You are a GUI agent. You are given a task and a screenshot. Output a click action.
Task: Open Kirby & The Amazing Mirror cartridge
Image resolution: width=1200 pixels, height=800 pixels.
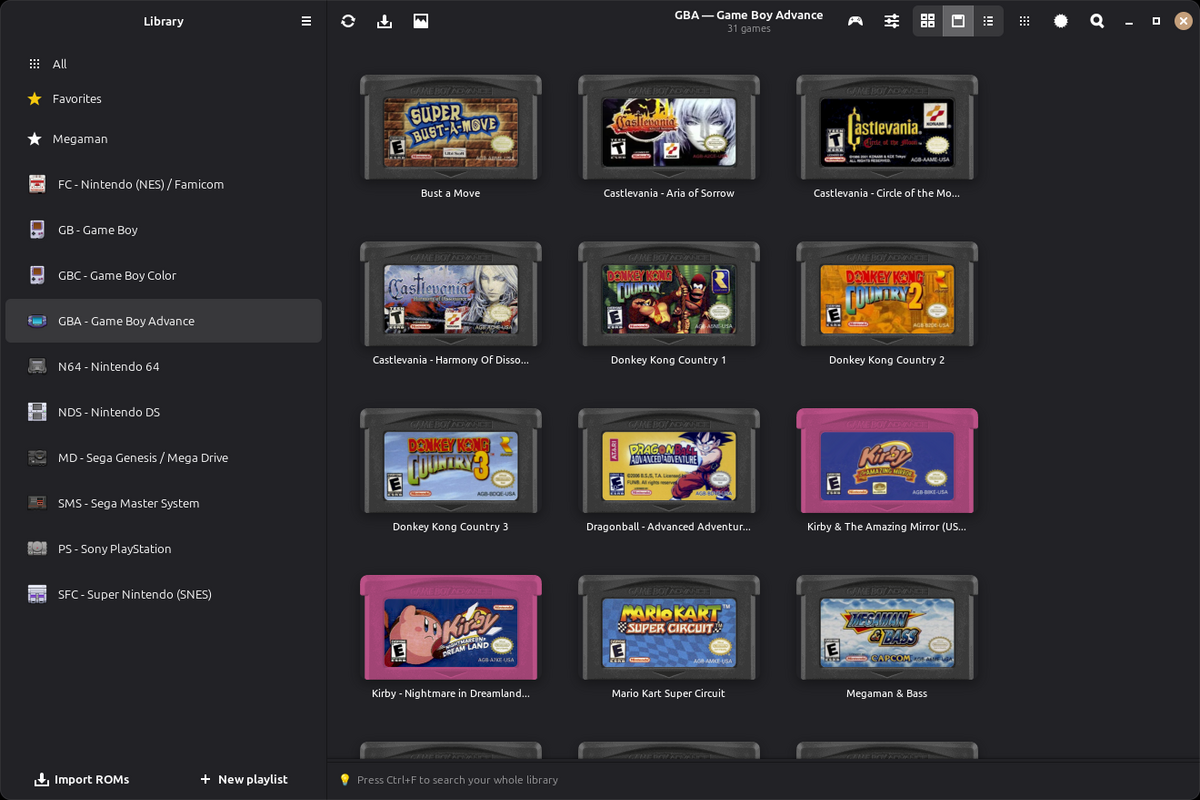(887, 462)
